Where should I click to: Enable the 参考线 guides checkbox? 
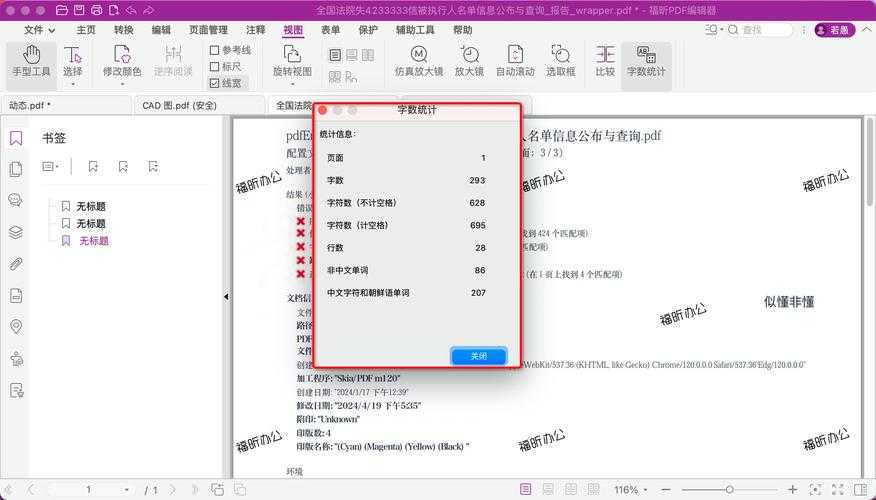coord(215,50)
